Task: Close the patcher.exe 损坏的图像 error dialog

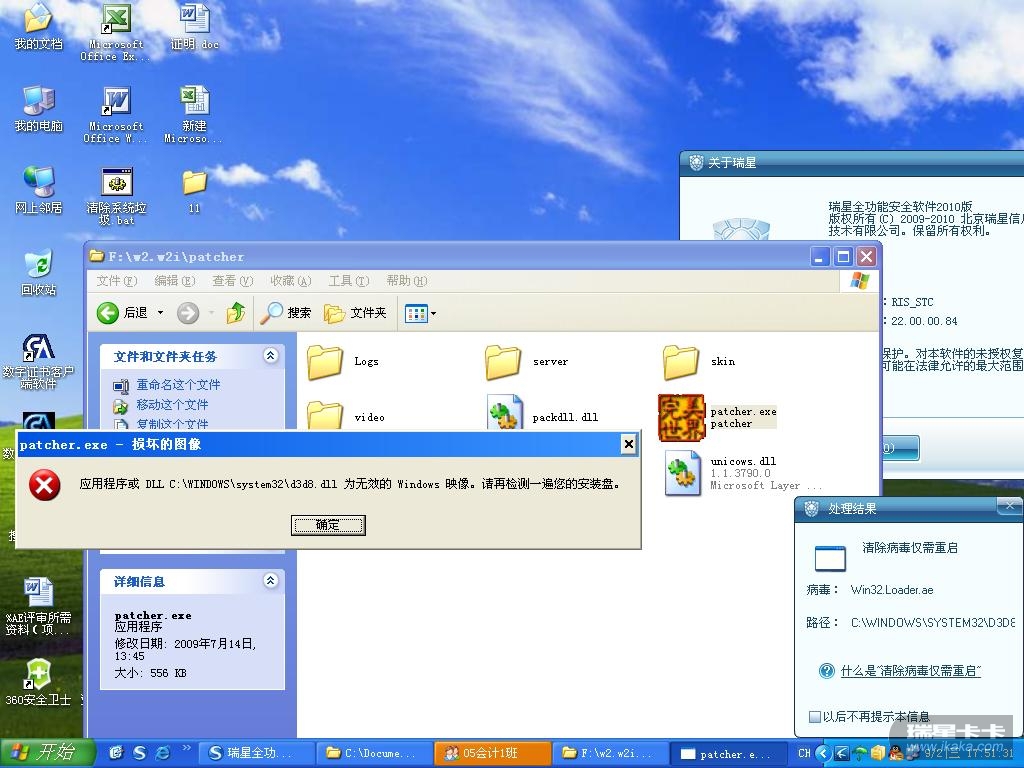Action: [628, 445]
